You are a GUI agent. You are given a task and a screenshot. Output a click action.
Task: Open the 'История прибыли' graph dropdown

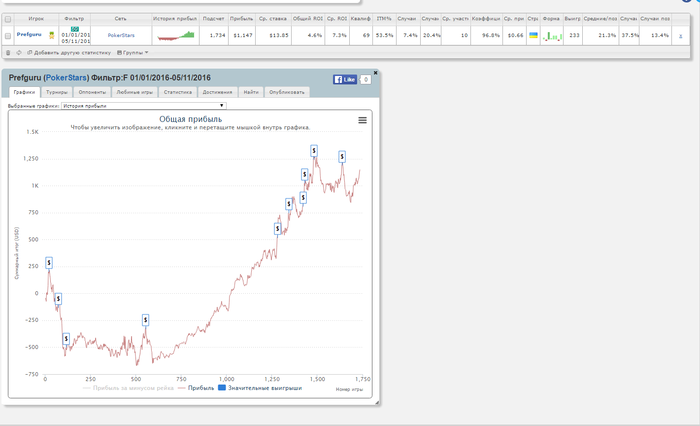coord(144,106)
